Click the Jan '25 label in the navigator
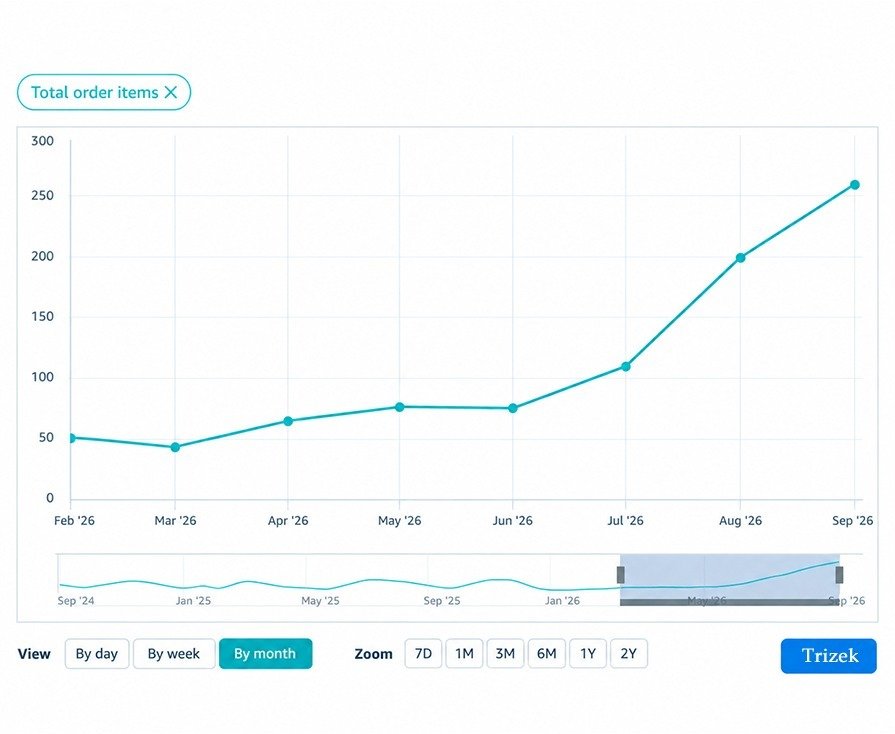895x734 pixels. (x=193, y=600)
